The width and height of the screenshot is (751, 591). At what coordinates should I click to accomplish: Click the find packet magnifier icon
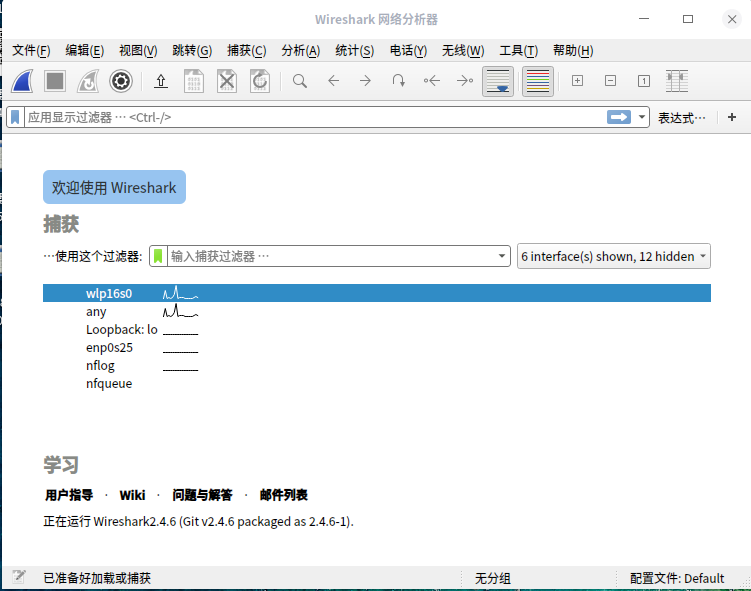[x=300, y=81]
